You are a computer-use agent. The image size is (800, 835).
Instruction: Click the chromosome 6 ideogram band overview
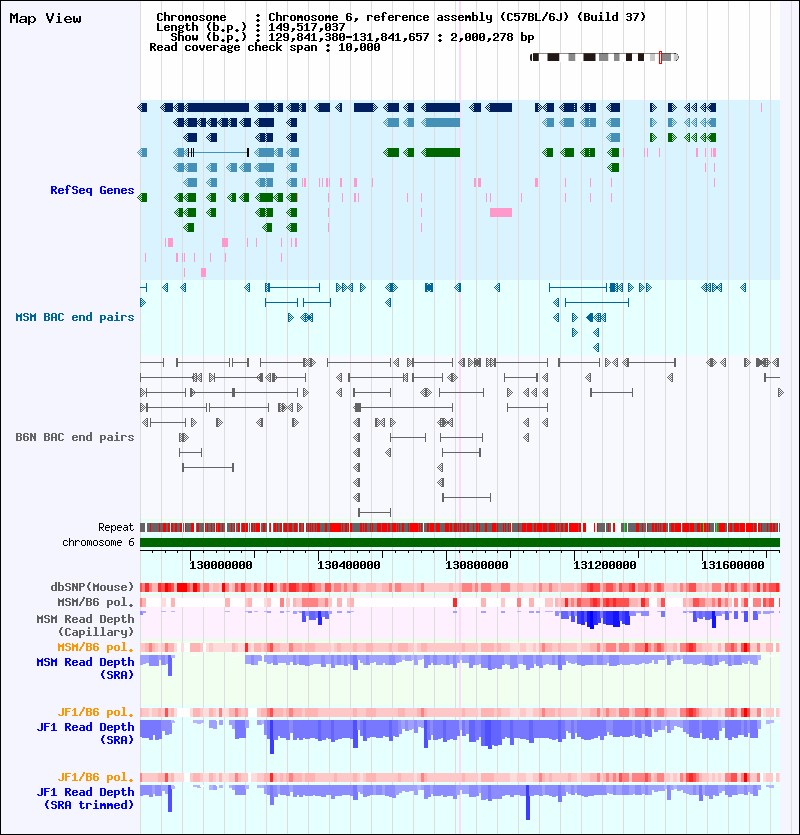[x=605, y=57]
